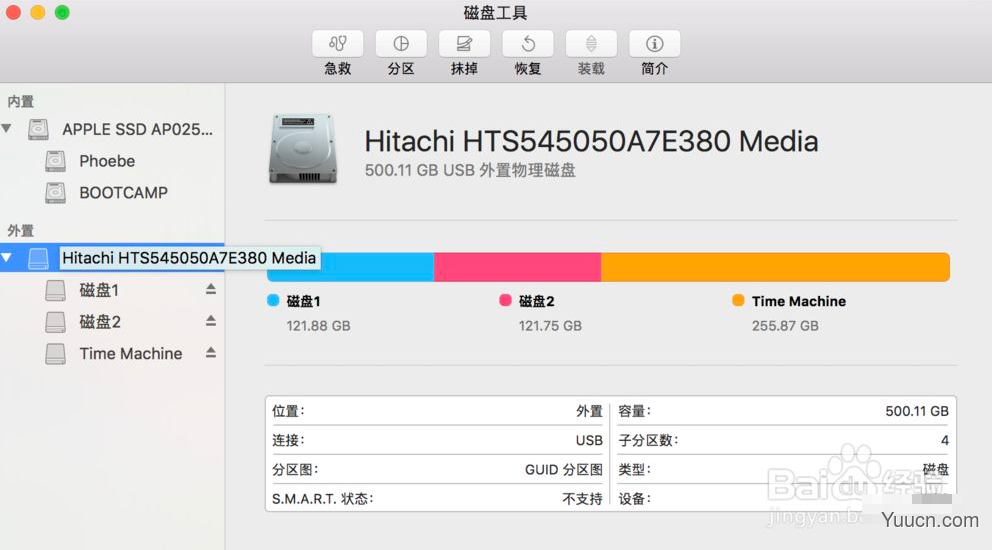Select the 抹掉 Erase toolbar icon

464,43
